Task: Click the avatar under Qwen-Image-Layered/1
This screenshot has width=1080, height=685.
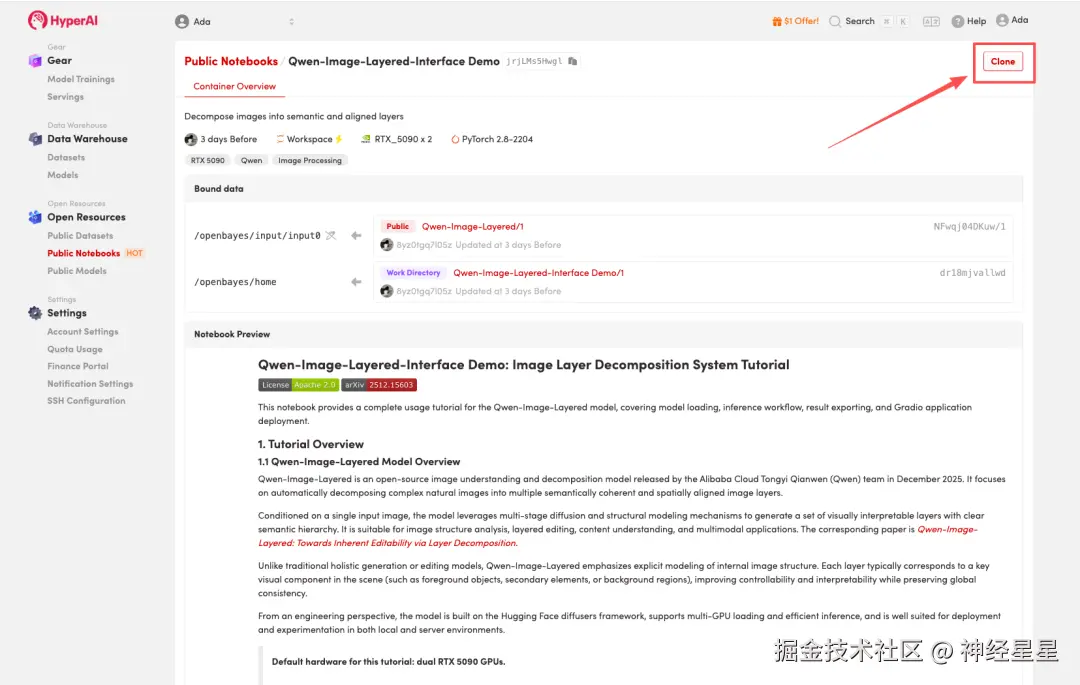Action: pos(386,245)
